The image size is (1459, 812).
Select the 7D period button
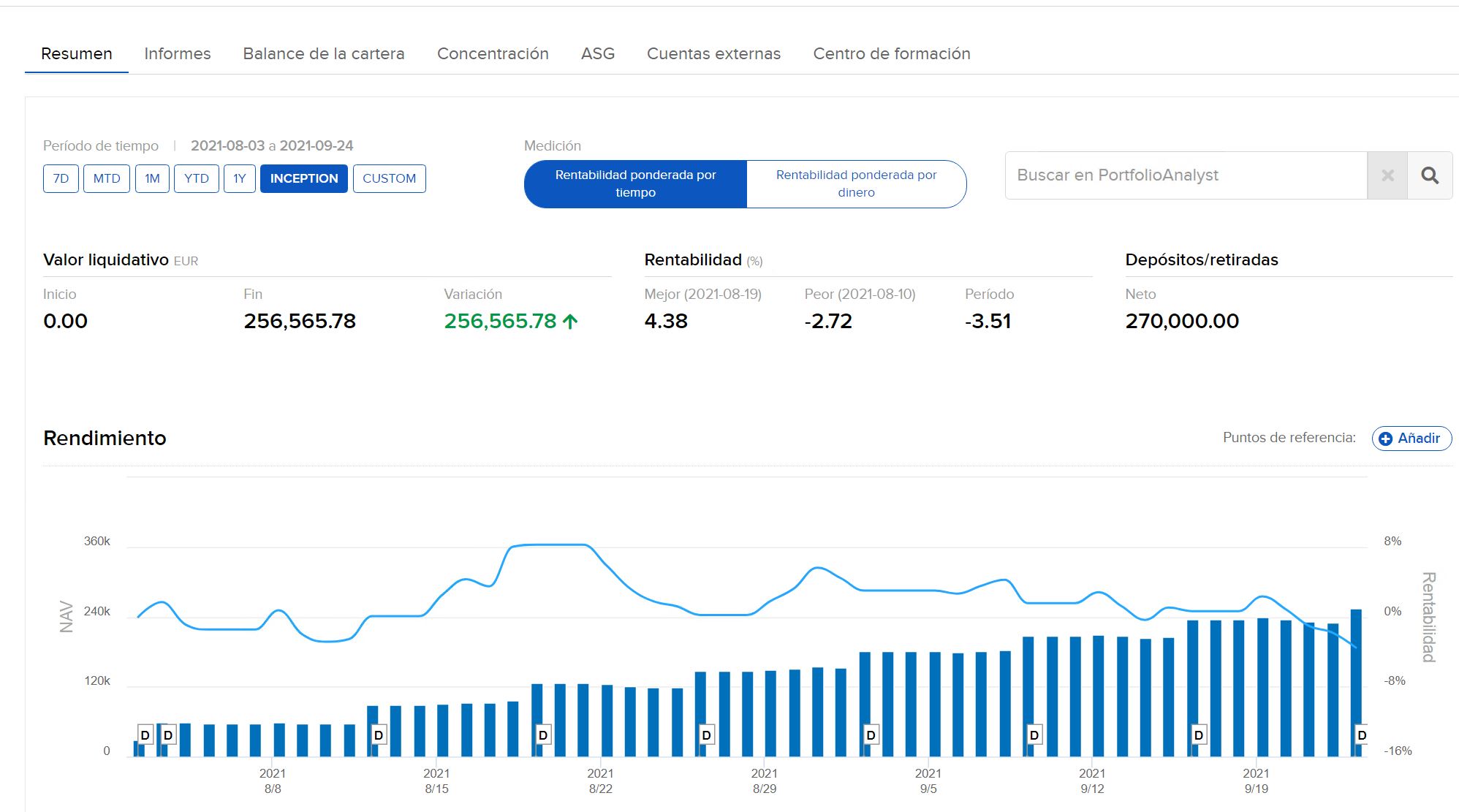(x=61, y=178)
